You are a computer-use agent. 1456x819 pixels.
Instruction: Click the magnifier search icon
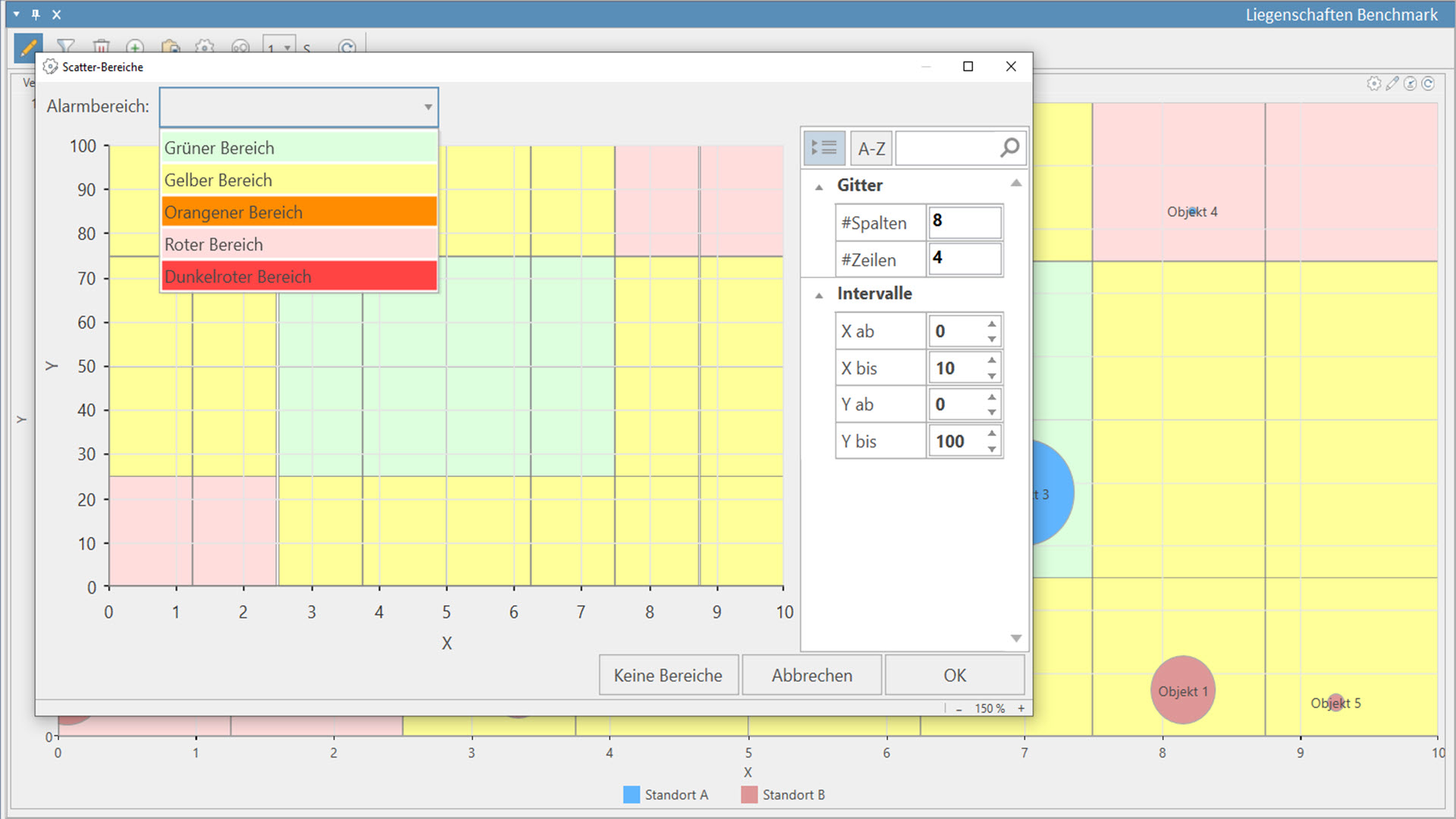[1009, 148]
